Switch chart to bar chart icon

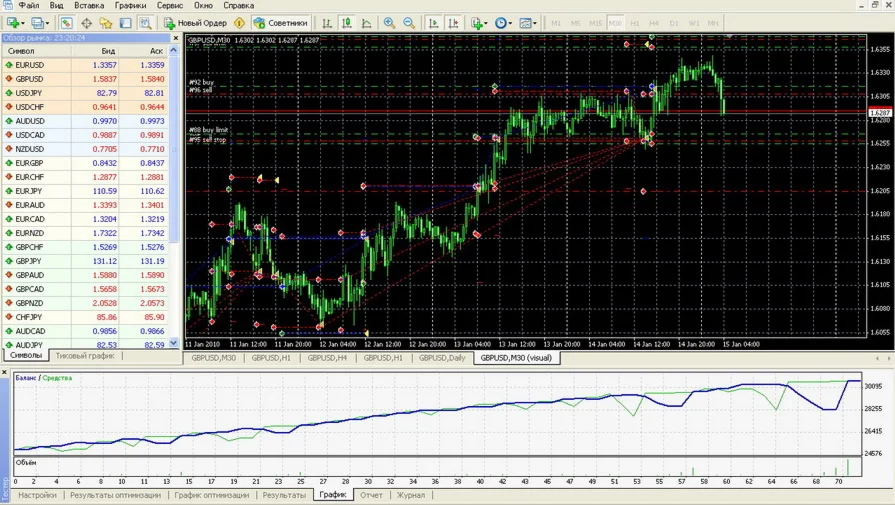click(327, 23)
